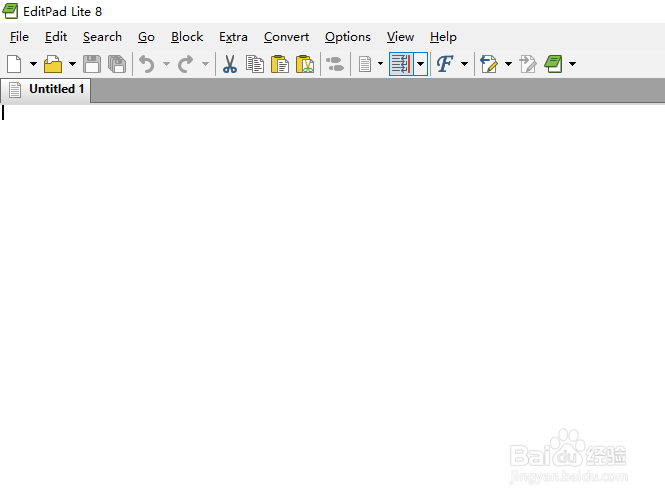This screenshot has width=665, height=500.
Task: Open the Search menu
Action: [102, 37]
